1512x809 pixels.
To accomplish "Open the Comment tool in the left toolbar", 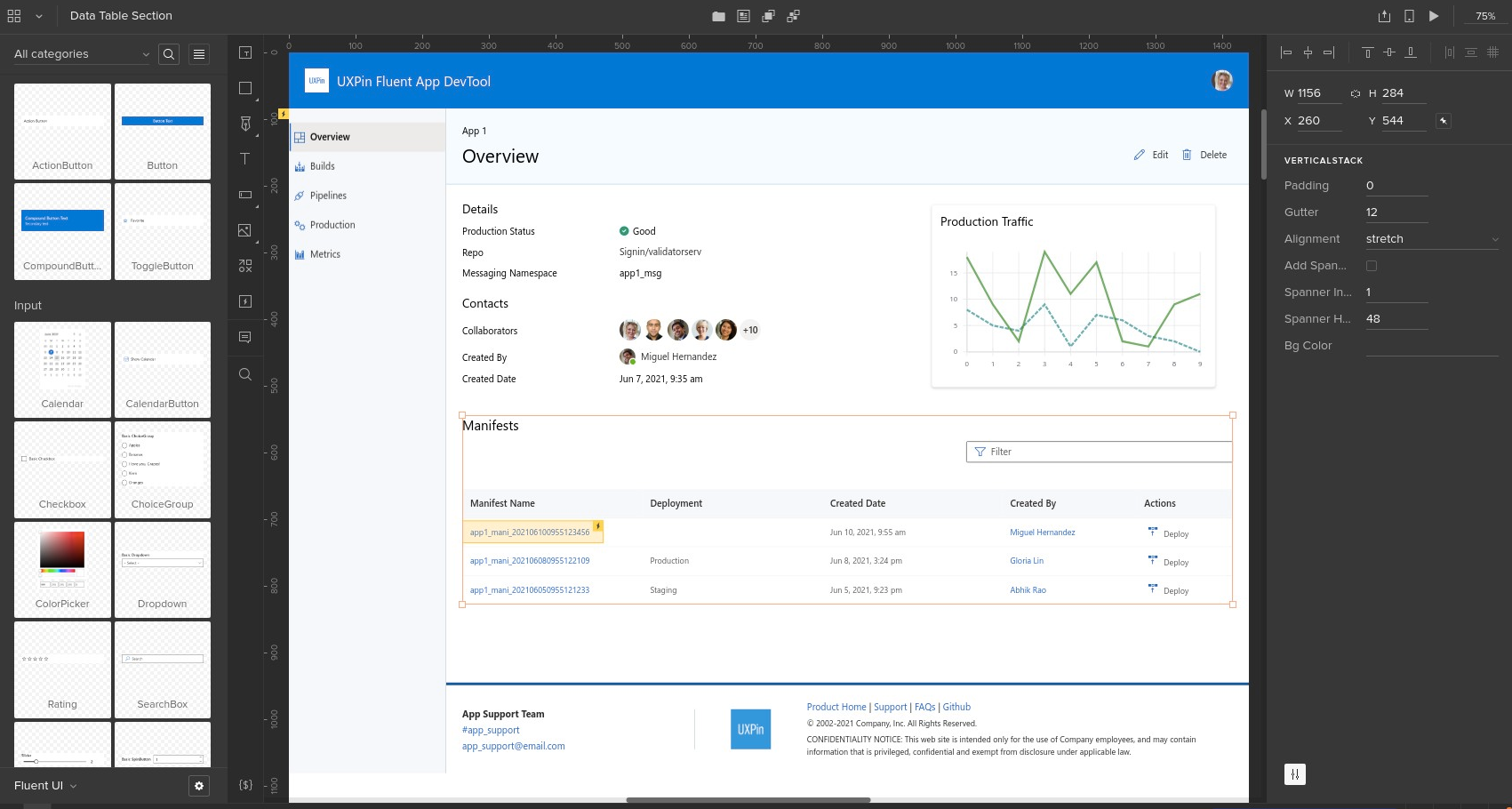I will (244, 336).
